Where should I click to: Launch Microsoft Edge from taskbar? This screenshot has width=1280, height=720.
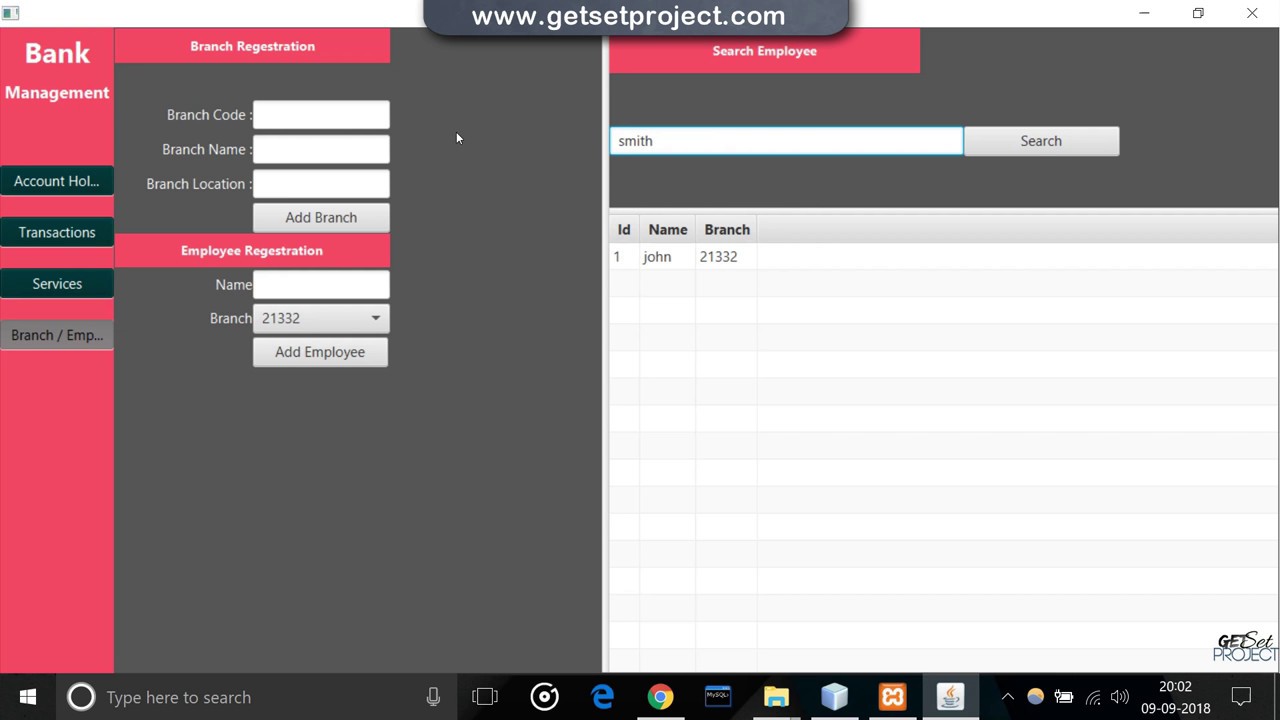603,697
